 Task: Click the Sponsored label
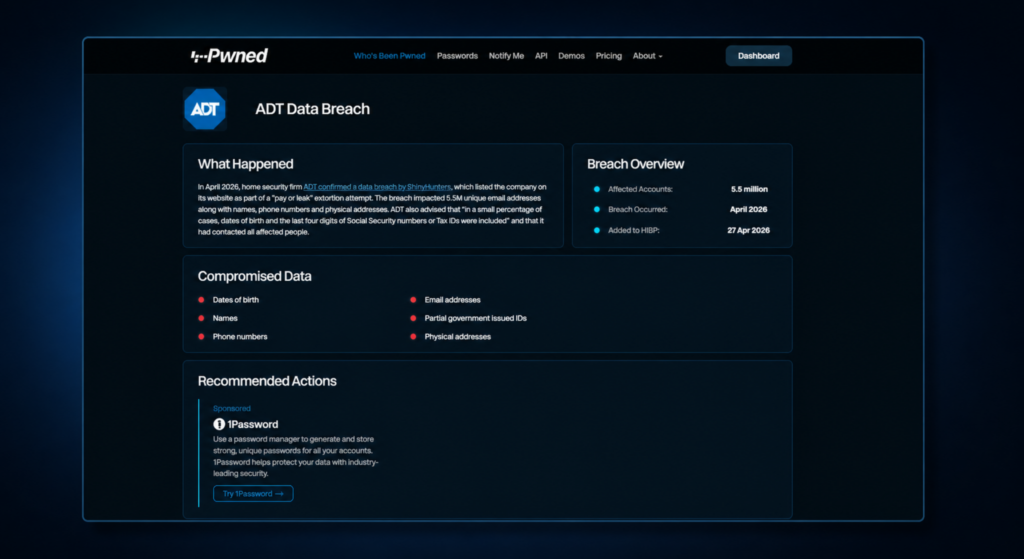(x=232, y=409)
